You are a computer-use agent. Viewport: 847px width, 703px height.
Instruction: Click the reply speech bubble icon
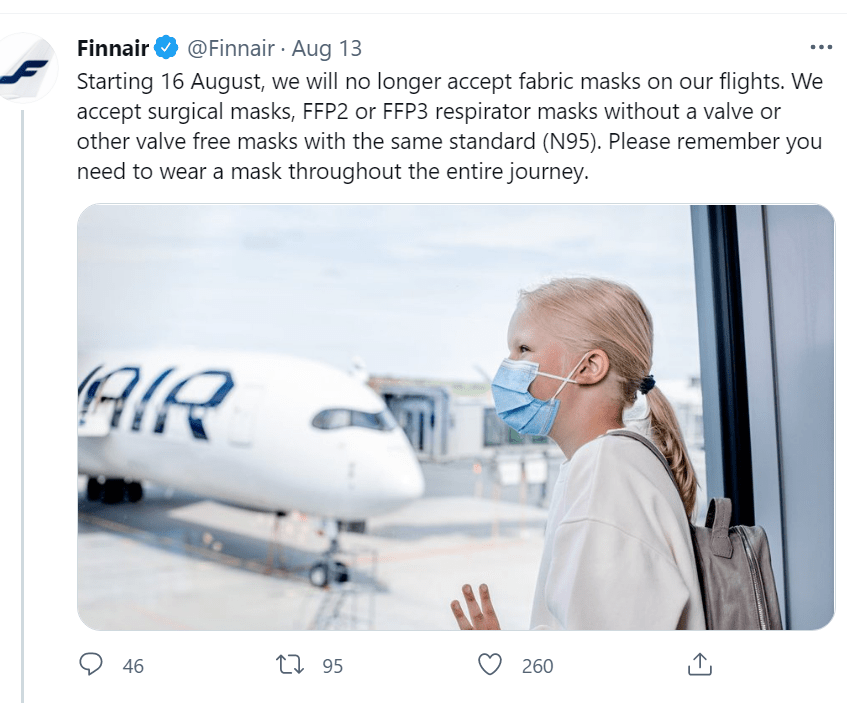[x=91, y=664]
